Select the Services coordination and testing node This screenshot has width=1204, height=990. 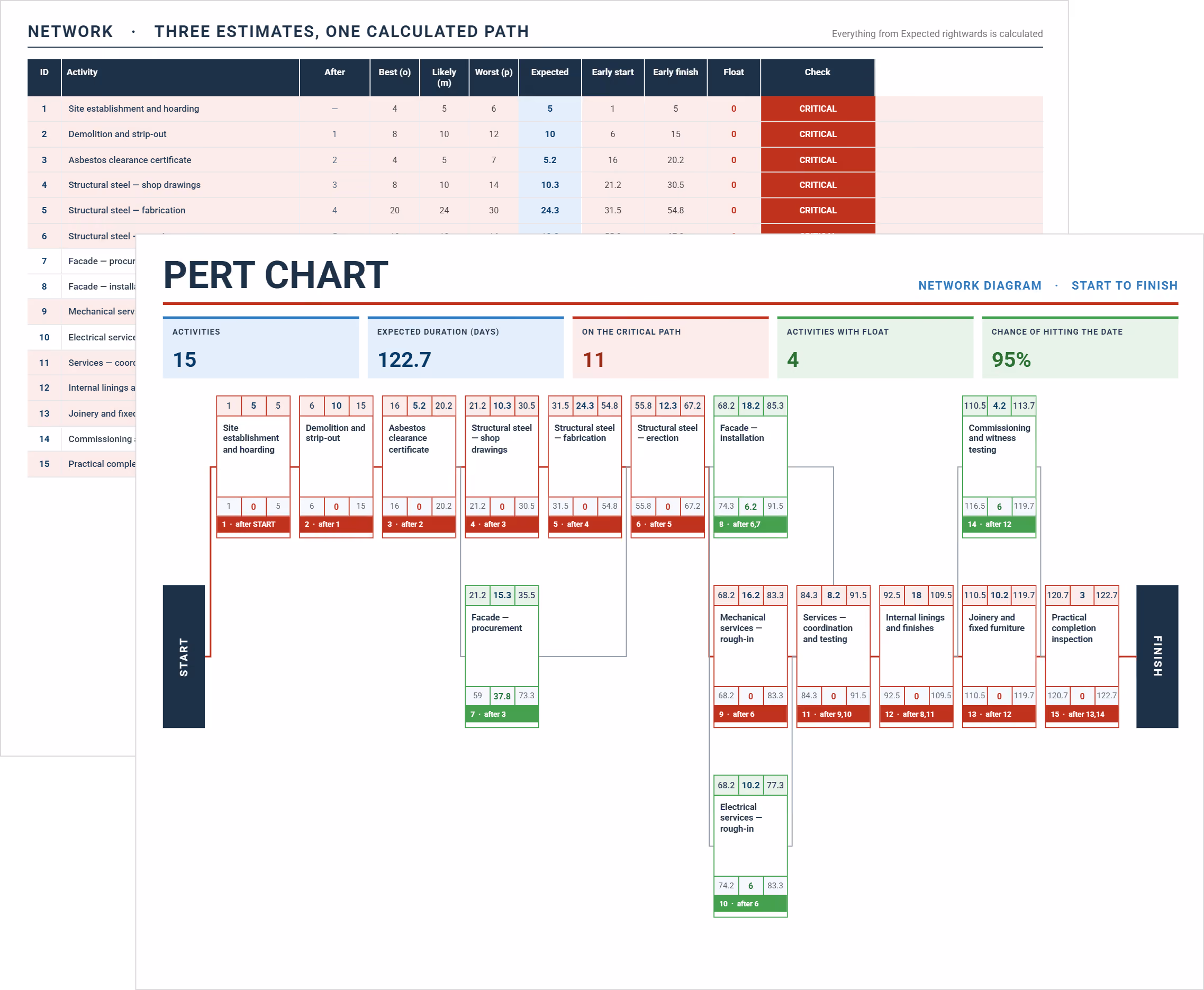pyautogui.click(x=833, y=656)
